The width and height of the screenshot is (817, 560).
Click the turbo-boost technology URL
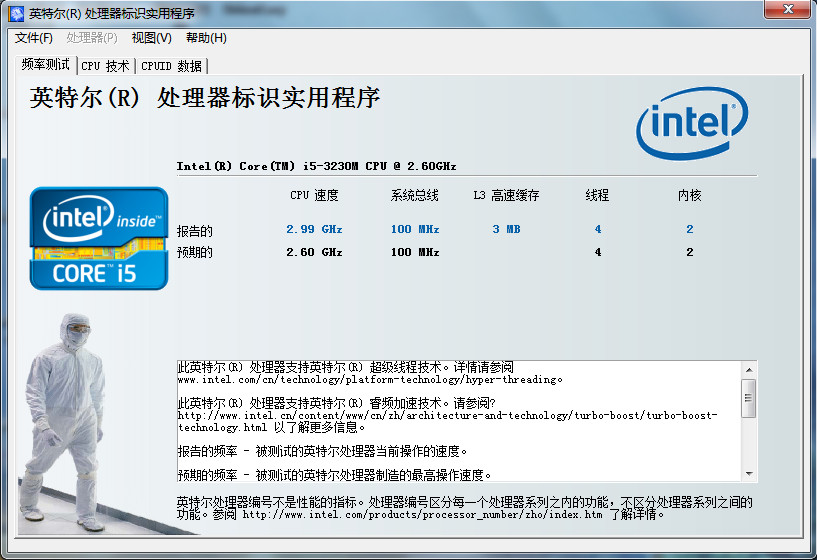click(447, 421)
